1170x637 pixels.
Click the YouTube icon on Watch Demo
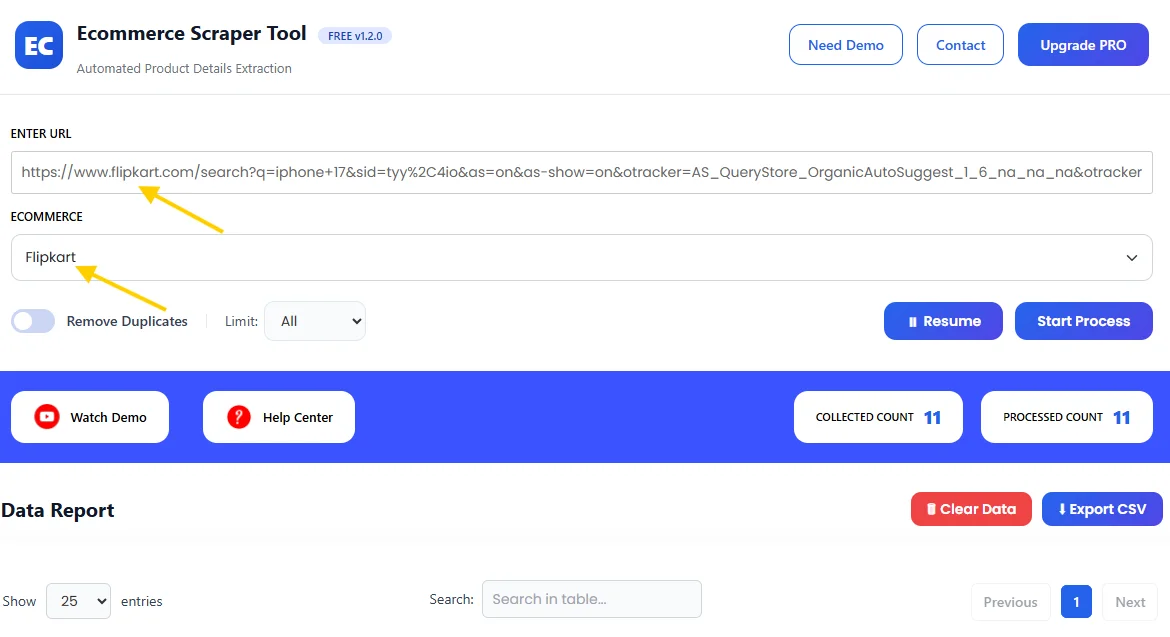(x=46, y=417)
